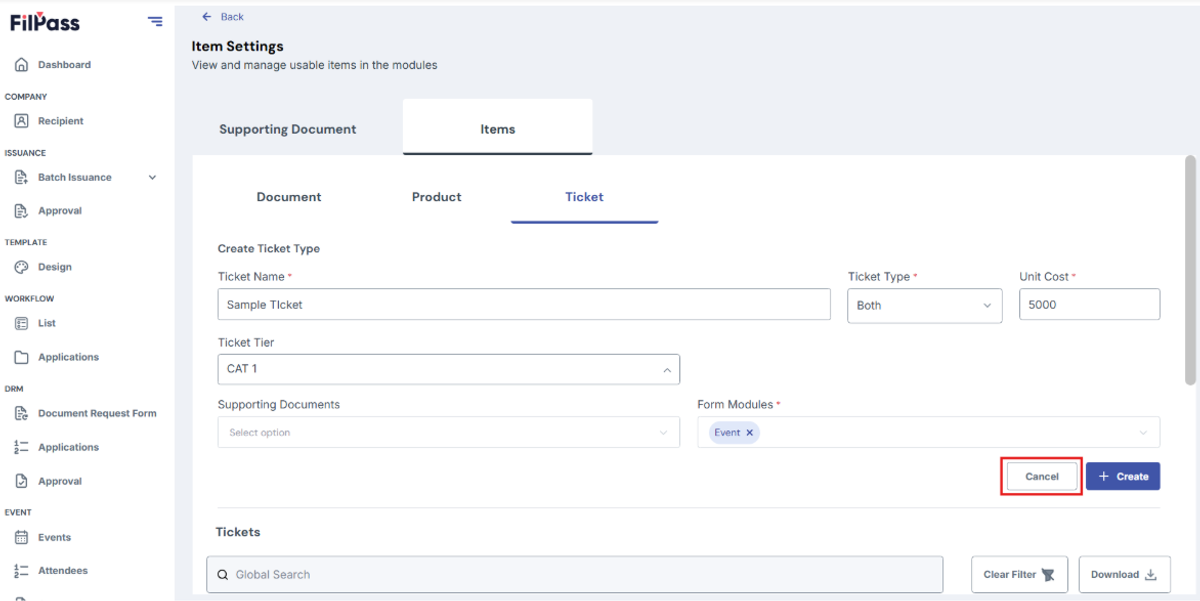Click the Issuance Approval icon
This screenshot has height=601, width=1200.
click(x=22, y=211)
